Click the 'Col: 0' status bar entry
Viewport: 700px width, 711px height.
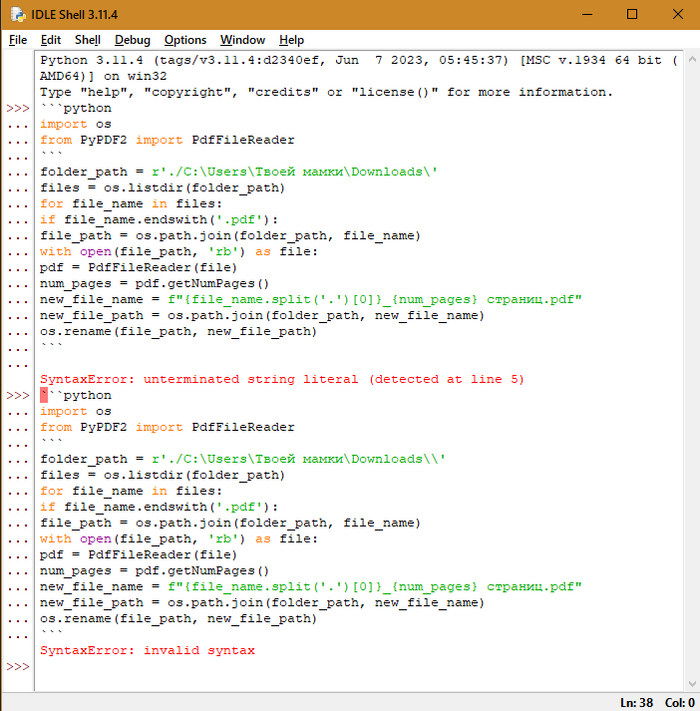coord(680,702)
